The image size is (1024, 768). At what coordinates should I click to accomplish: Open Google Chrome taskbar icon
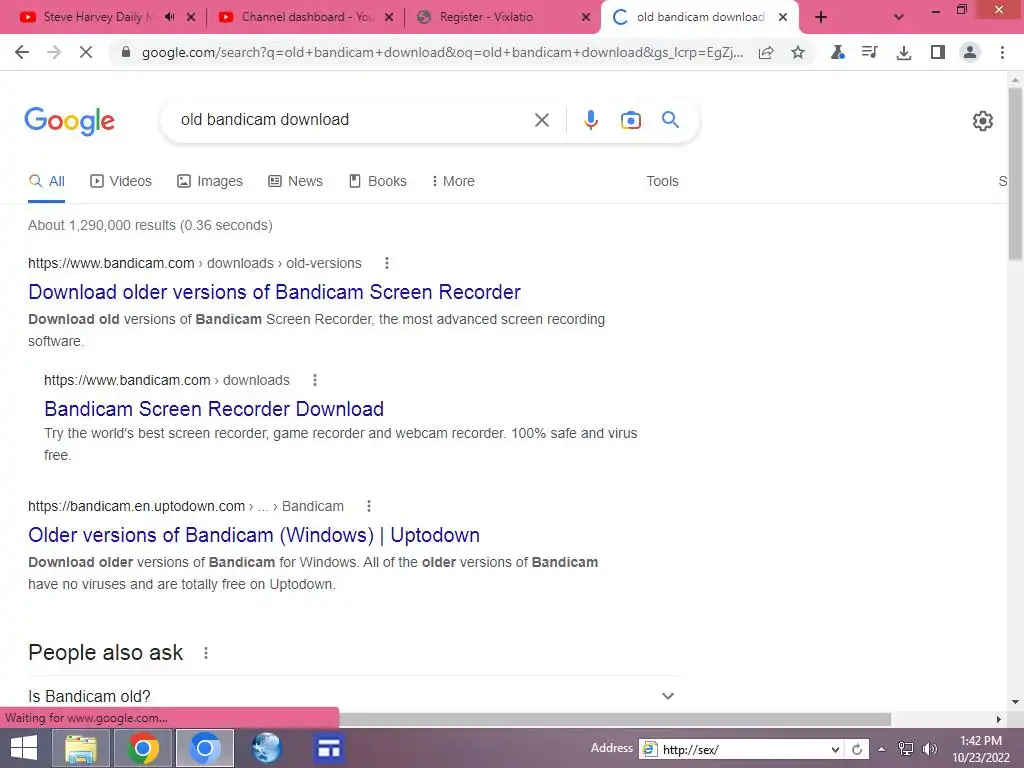click(x=143, y=748)
